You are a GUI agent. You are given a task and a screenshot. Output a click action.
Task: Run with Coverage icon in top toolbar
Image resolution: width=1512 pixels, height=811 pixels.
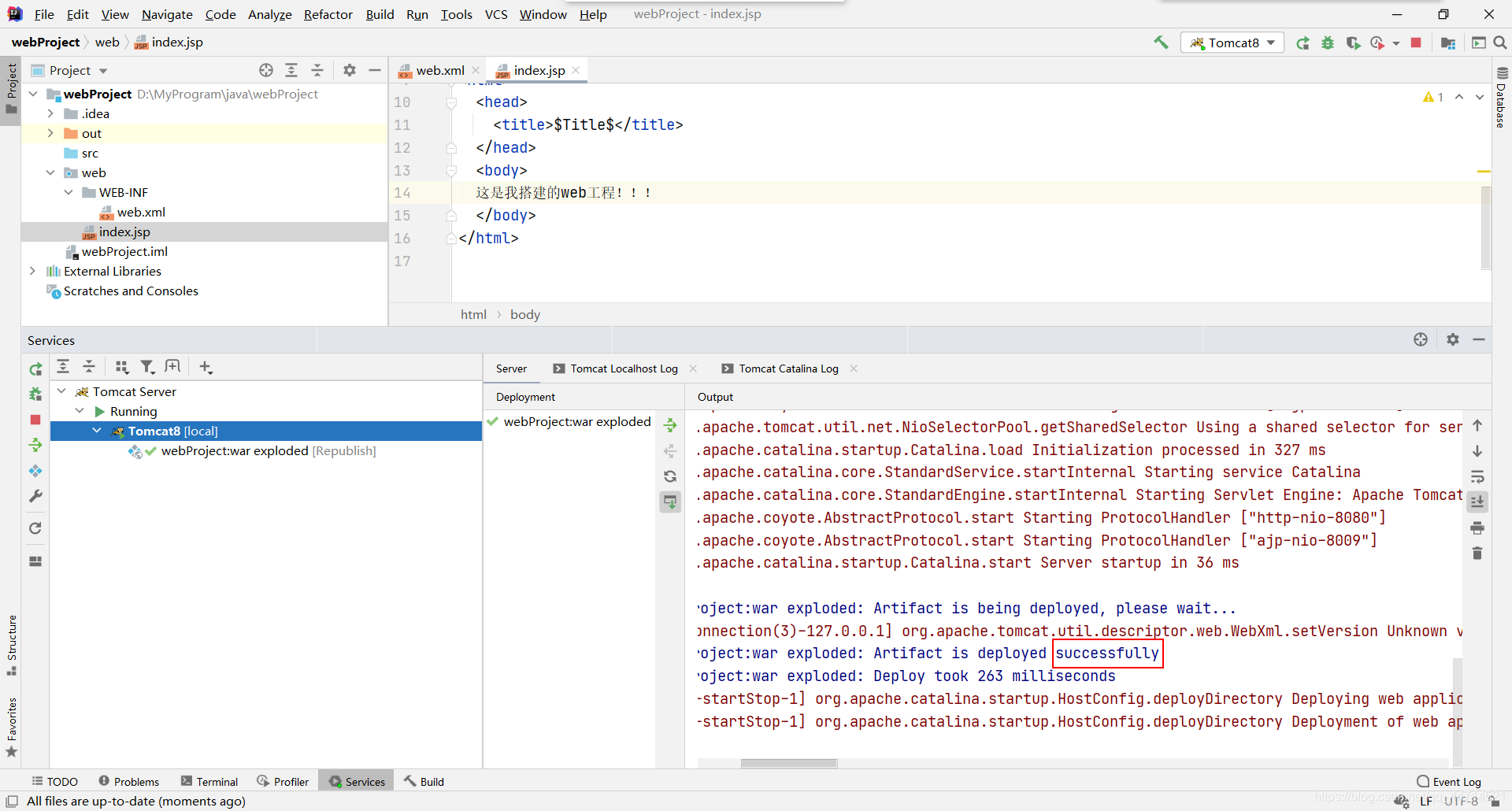click(1353, 43)
